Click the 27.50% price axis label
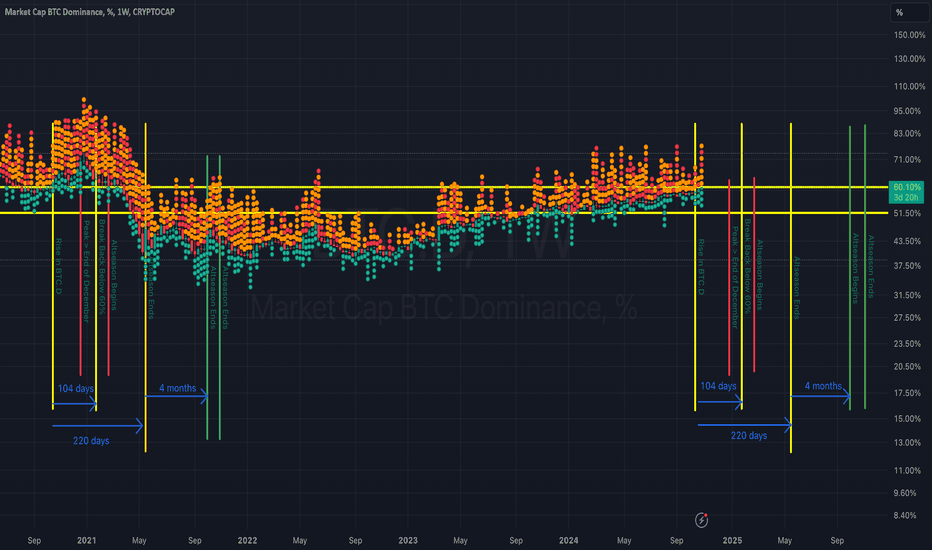 pos(909,318)
